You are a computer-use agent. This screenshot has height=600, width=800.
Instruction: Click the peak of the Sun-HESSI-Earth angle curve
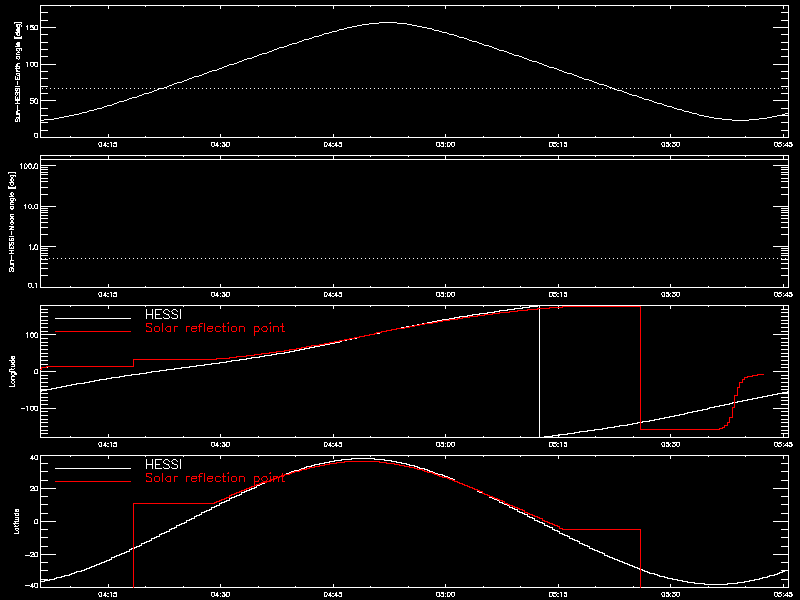388,22
